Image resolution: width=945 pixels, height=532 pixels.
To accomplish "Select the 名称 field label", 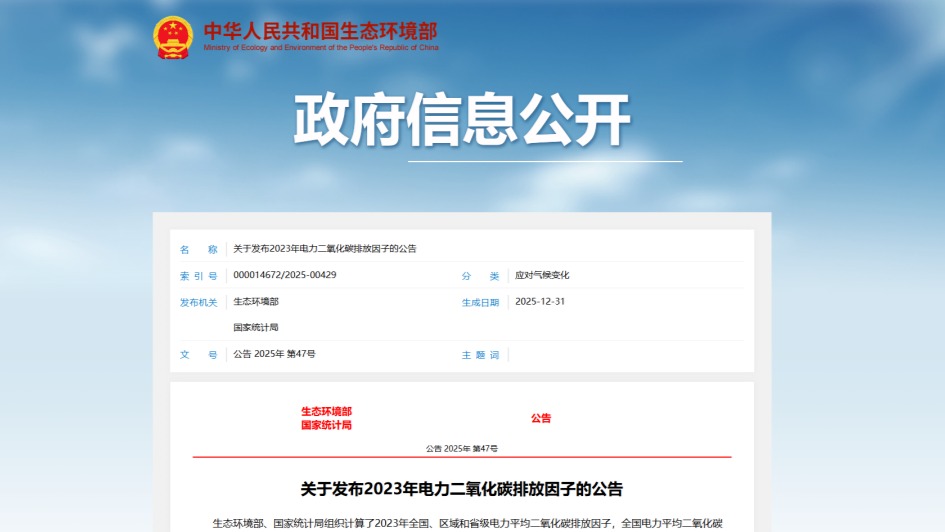I will (198, 249).
